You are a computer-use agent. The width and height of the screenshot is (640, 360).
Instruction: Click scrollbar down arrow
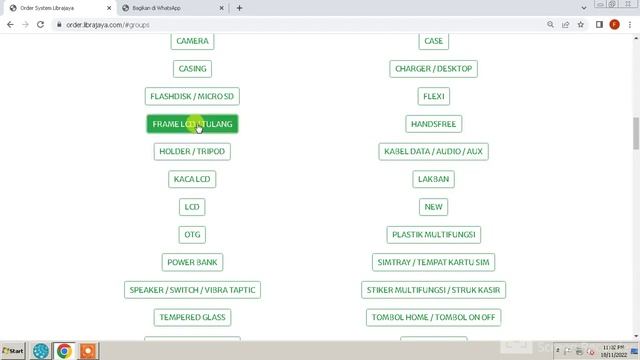tap(636, 336)
